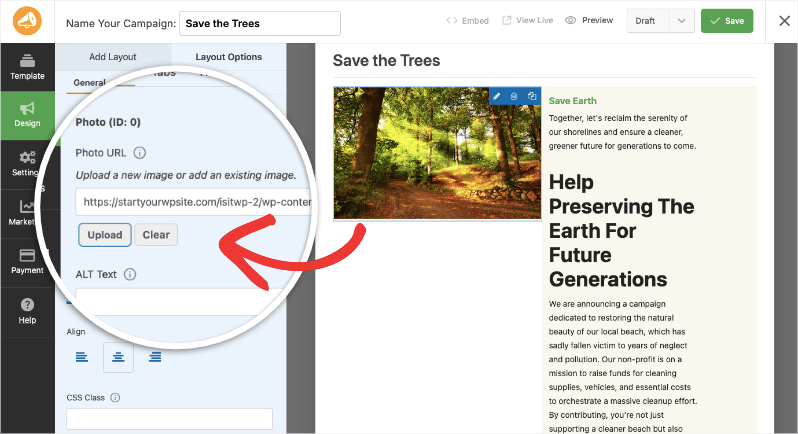Click the trash delete icon on photo

pos(514,96)
